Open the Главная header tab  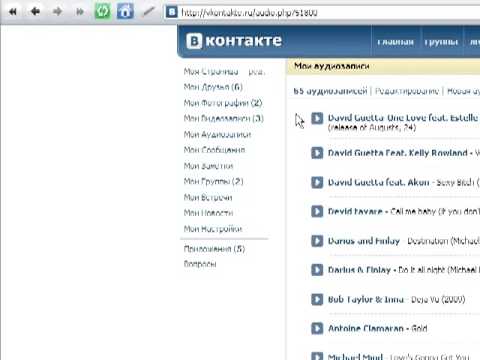(395, 42)
